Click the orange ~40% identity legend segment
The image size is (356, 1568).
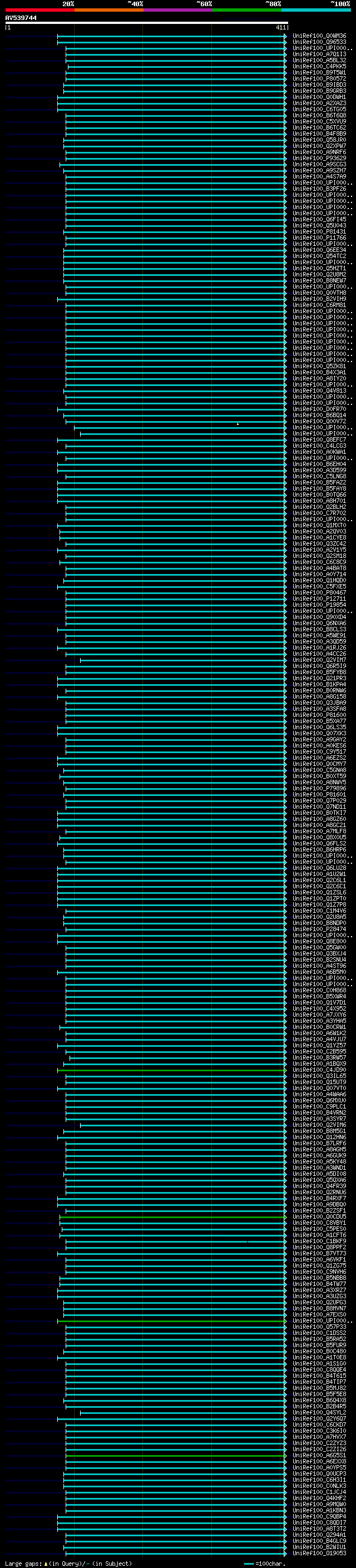(x=108, y=10)
